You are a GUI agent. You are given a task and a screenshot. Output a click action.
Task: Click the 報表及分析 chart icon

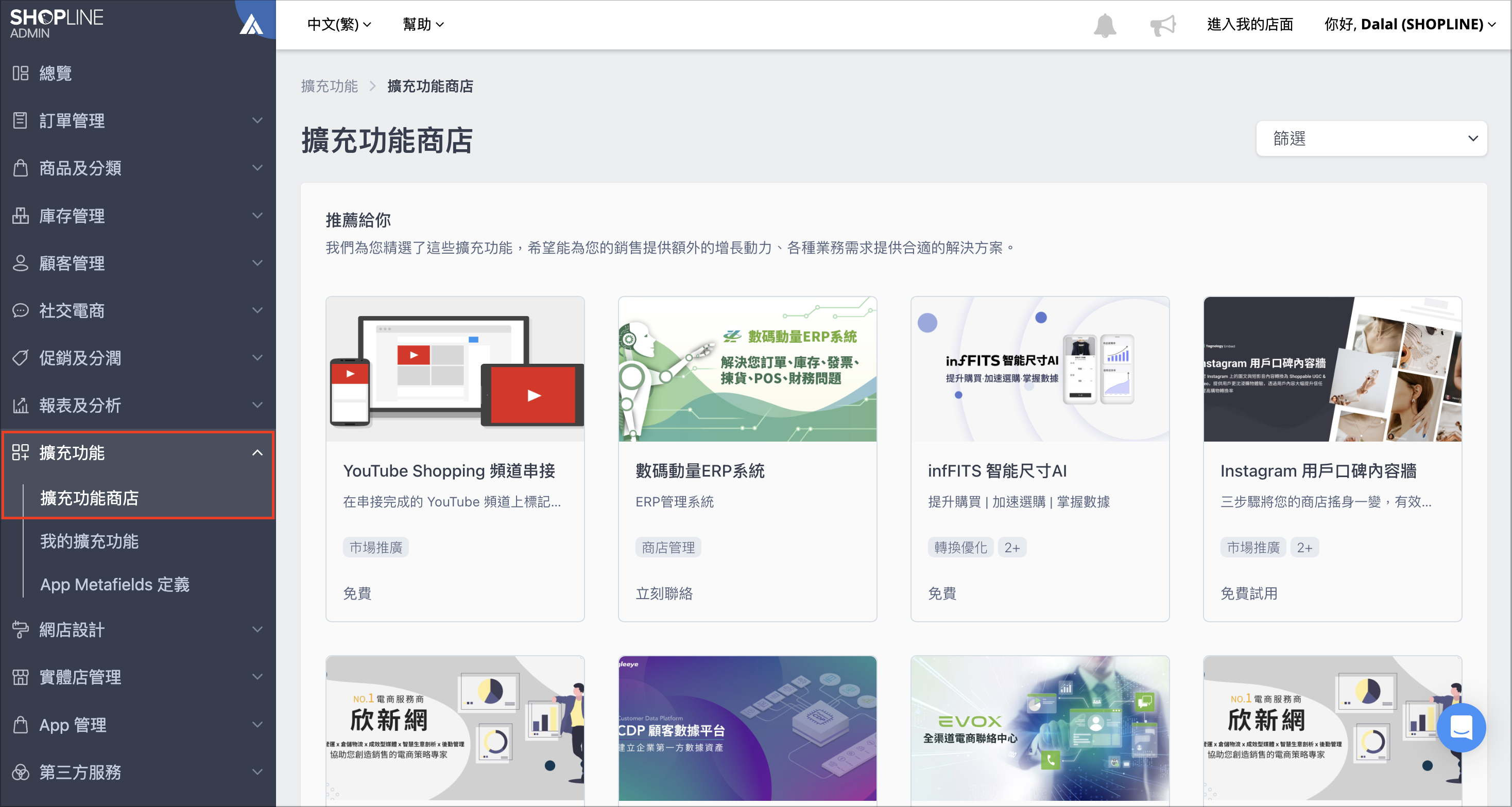coord(21,405)
